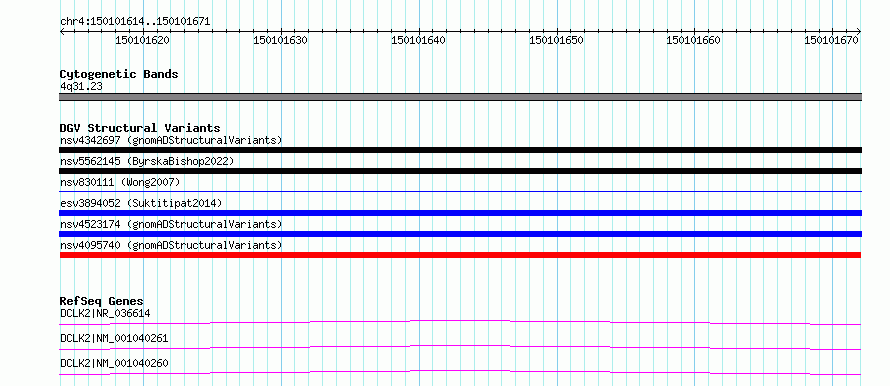Open the DGV Structural Variants track title
The image size is (890, 386).
(140, 128)
